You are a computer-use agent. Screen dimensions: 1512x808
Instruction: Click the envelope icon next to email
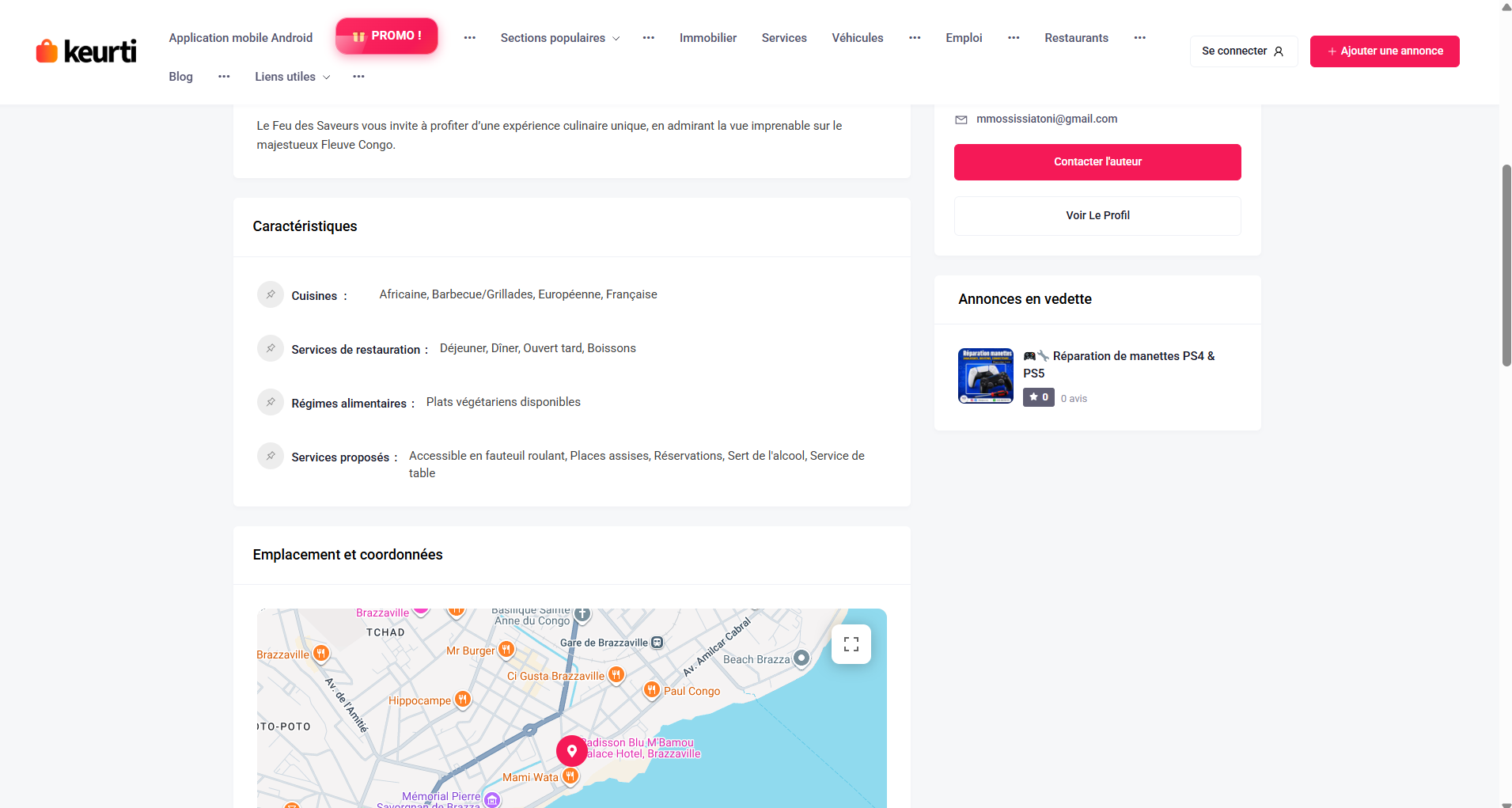pyautogui.click(x=961, y=119)
